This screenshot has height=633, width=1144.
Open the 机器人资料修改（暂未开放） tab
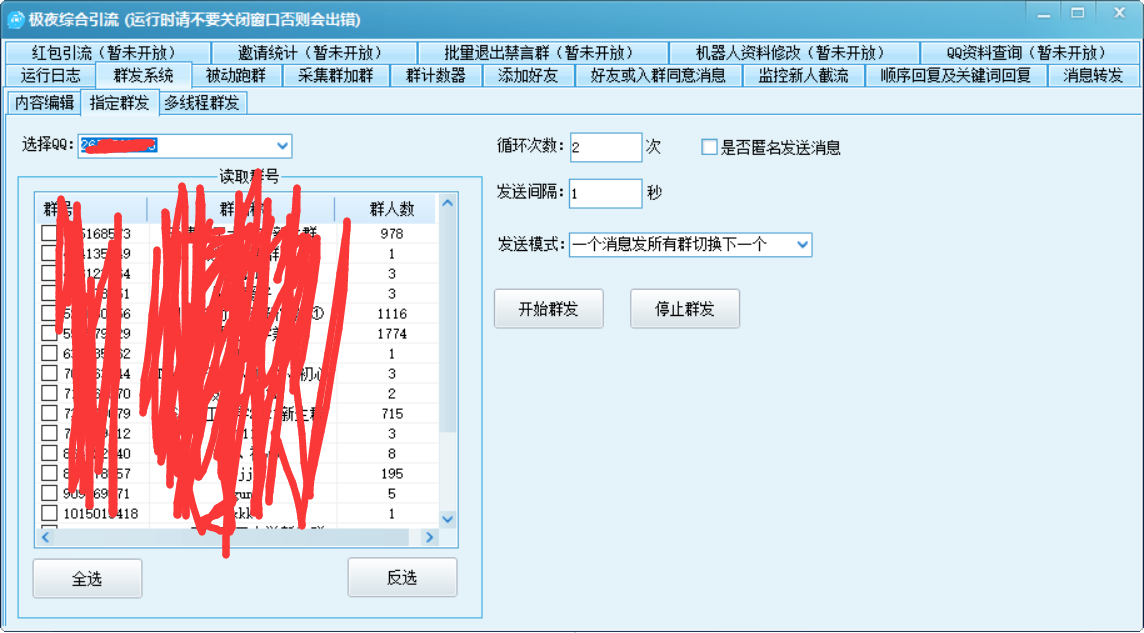(794, 53)
